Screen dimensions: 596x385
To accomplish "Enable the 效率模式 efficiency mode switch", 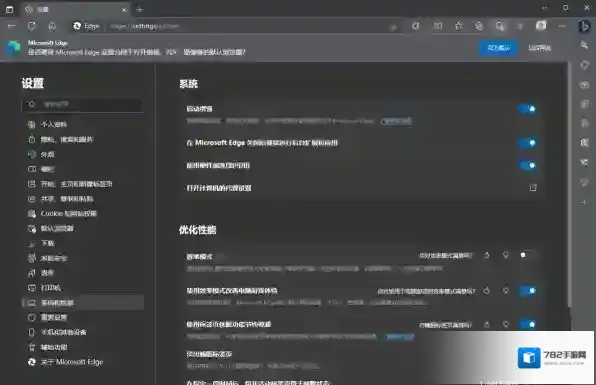I will click(x=528, y=255).
